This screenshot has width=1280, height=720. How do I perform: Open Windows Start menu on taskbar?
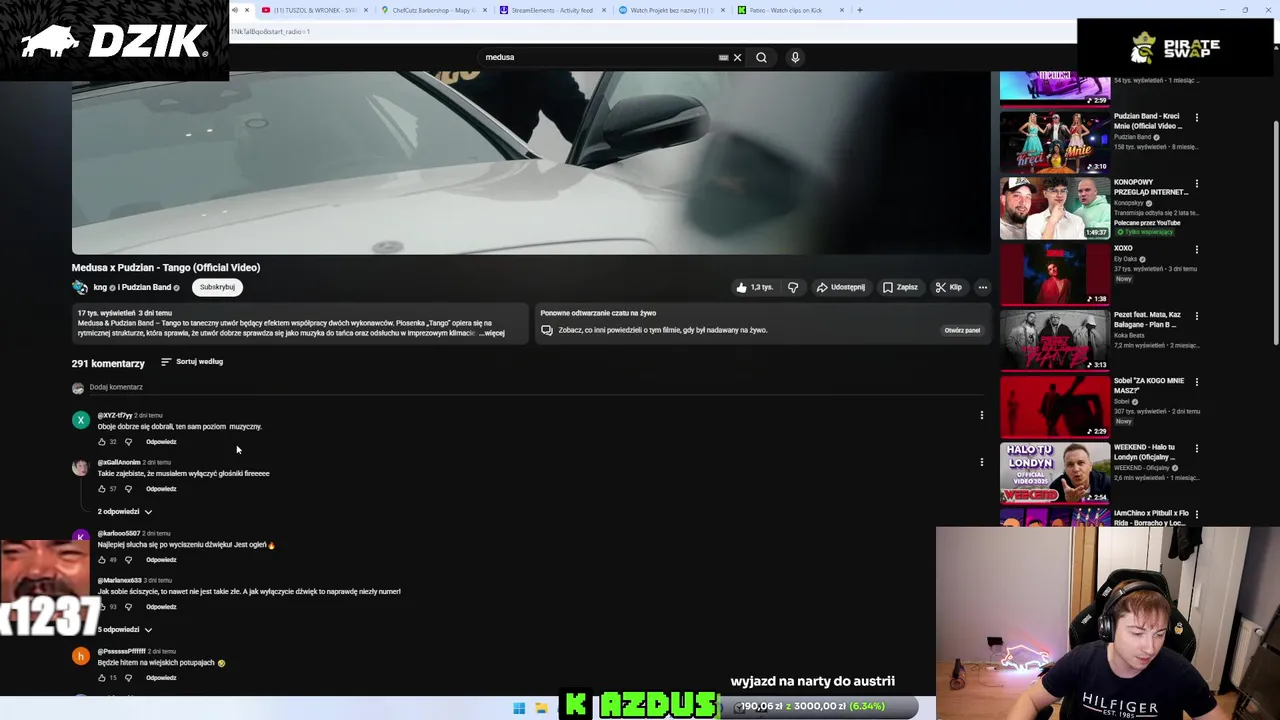[519, 708]
